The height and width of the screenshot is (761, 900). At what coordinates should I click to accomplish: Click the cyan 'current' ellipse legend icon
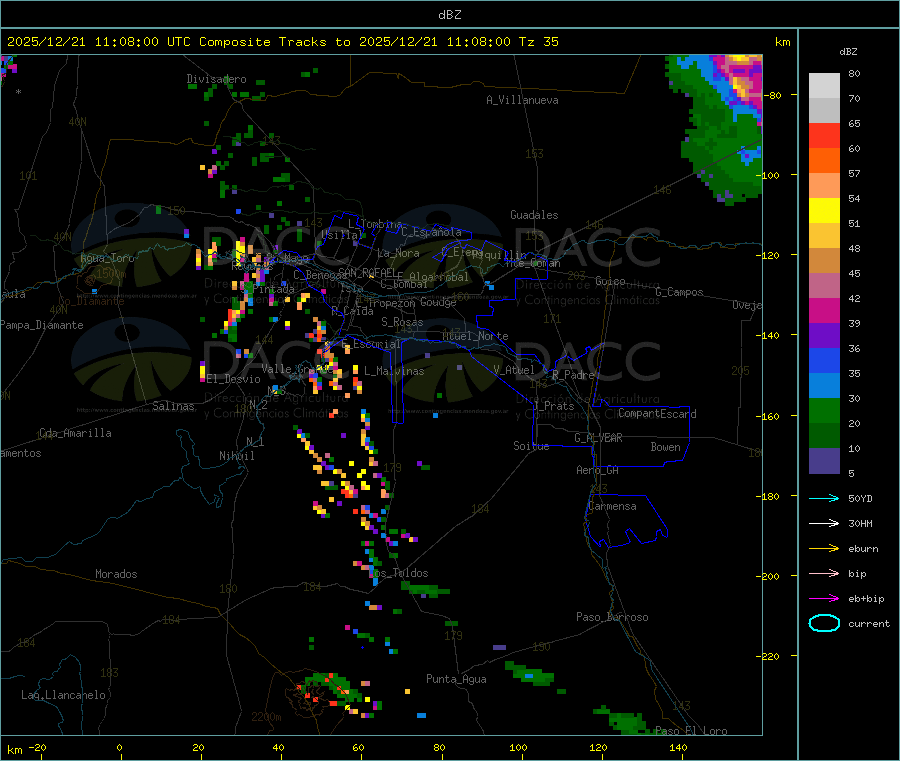824,623
